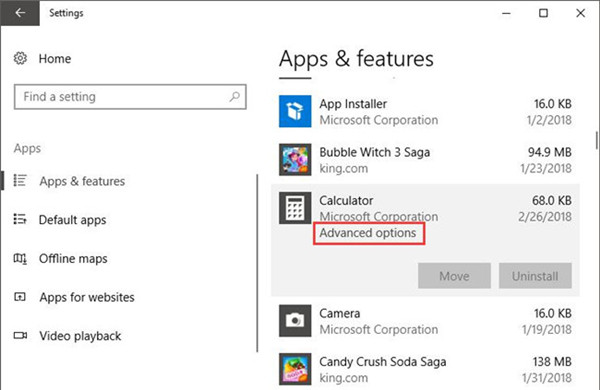The image size is (600, 390).
Task: Click the back arrow in title bar
Action: pyautogui.click(x=20, y=13)
